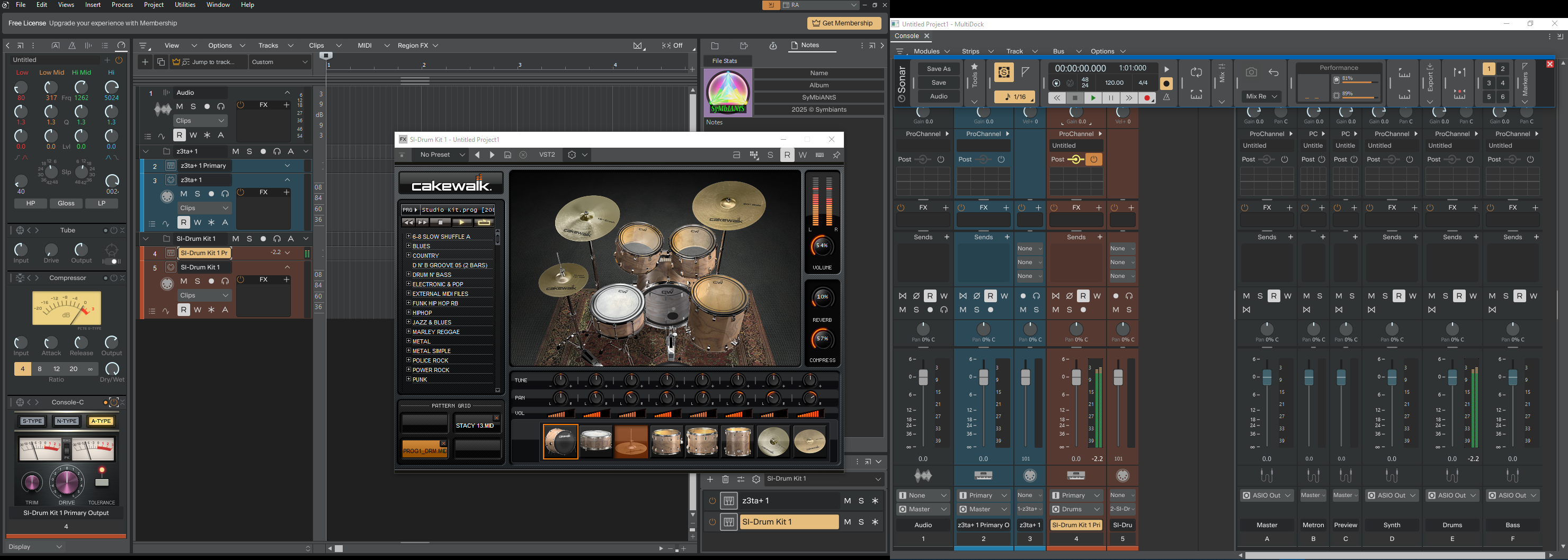Click the red Record button in control bar
Image resolution: width=1568 pixels, height=560 pixels.
1147,98
